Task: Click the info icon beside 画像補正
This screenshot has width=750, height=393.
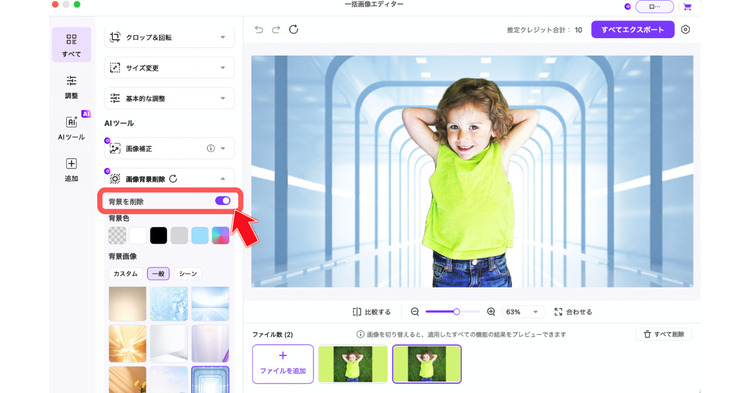Action: pos(210,148)
